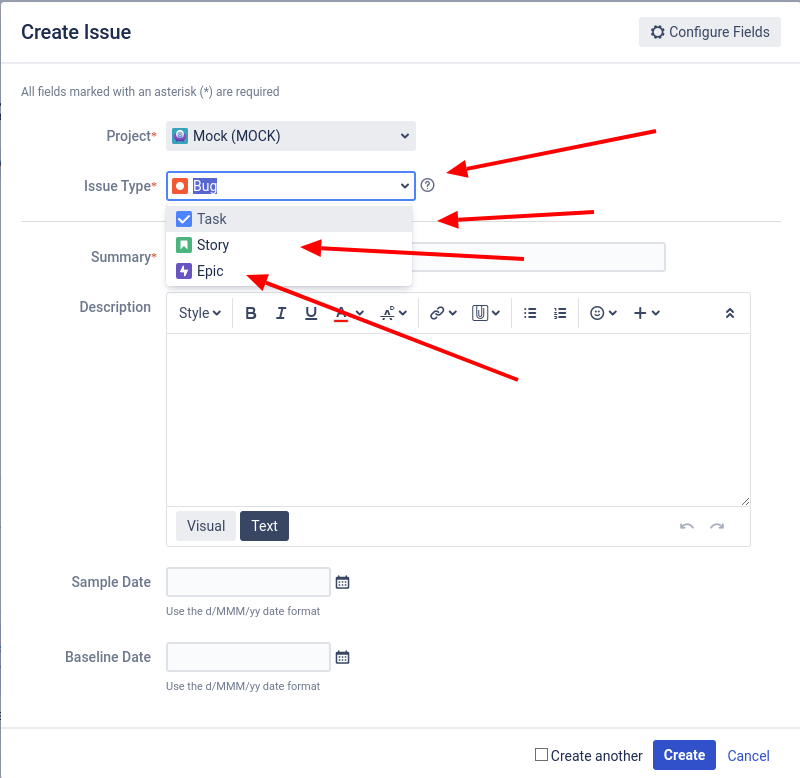Expand the text color options arrow

point(360,313)
